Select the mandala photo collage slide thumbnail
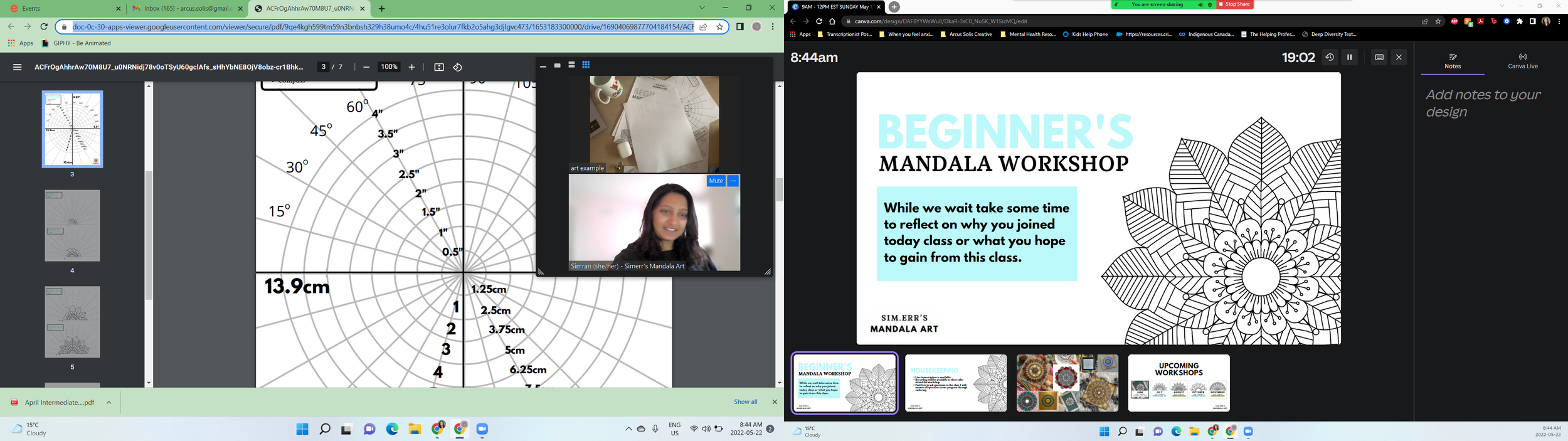The image size is (1568, 441). tap(1067, 383)
